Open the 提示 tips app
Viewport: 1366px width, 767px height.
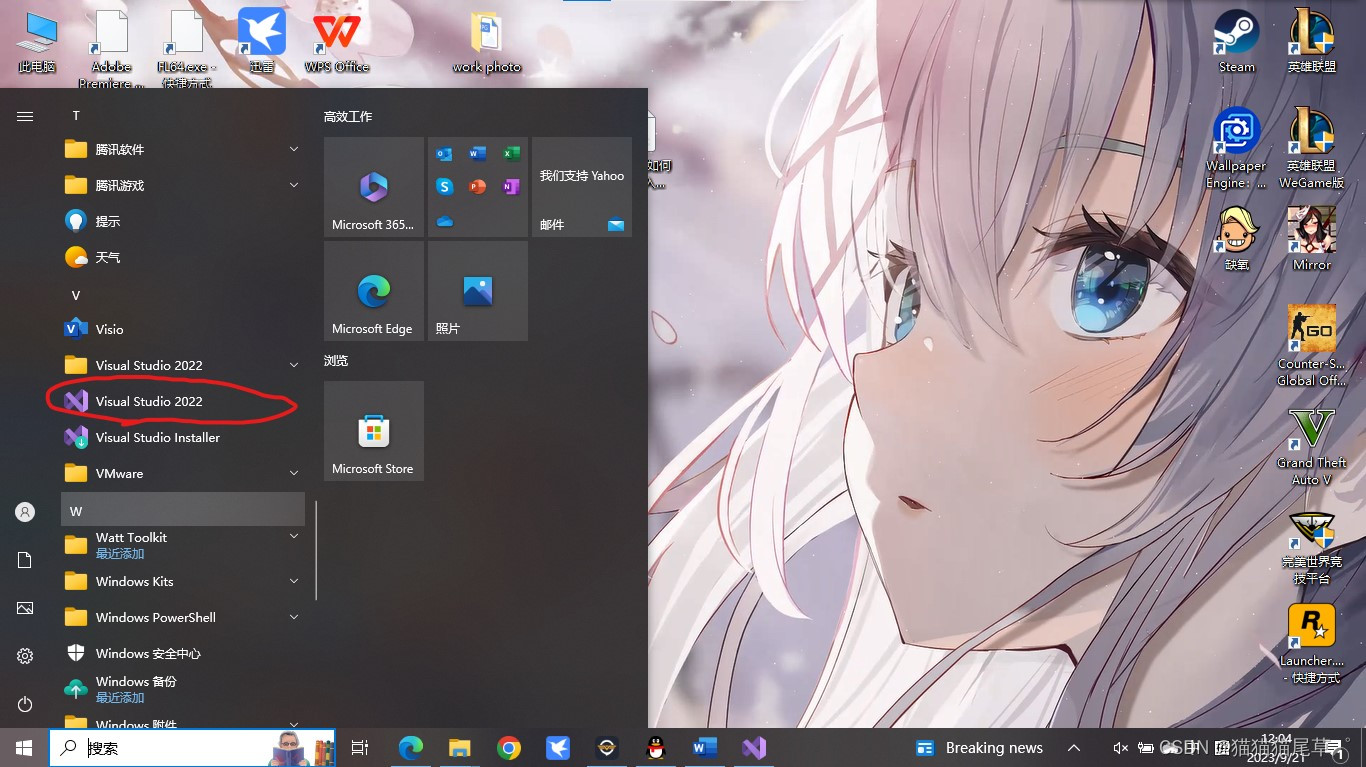[183, 221]
